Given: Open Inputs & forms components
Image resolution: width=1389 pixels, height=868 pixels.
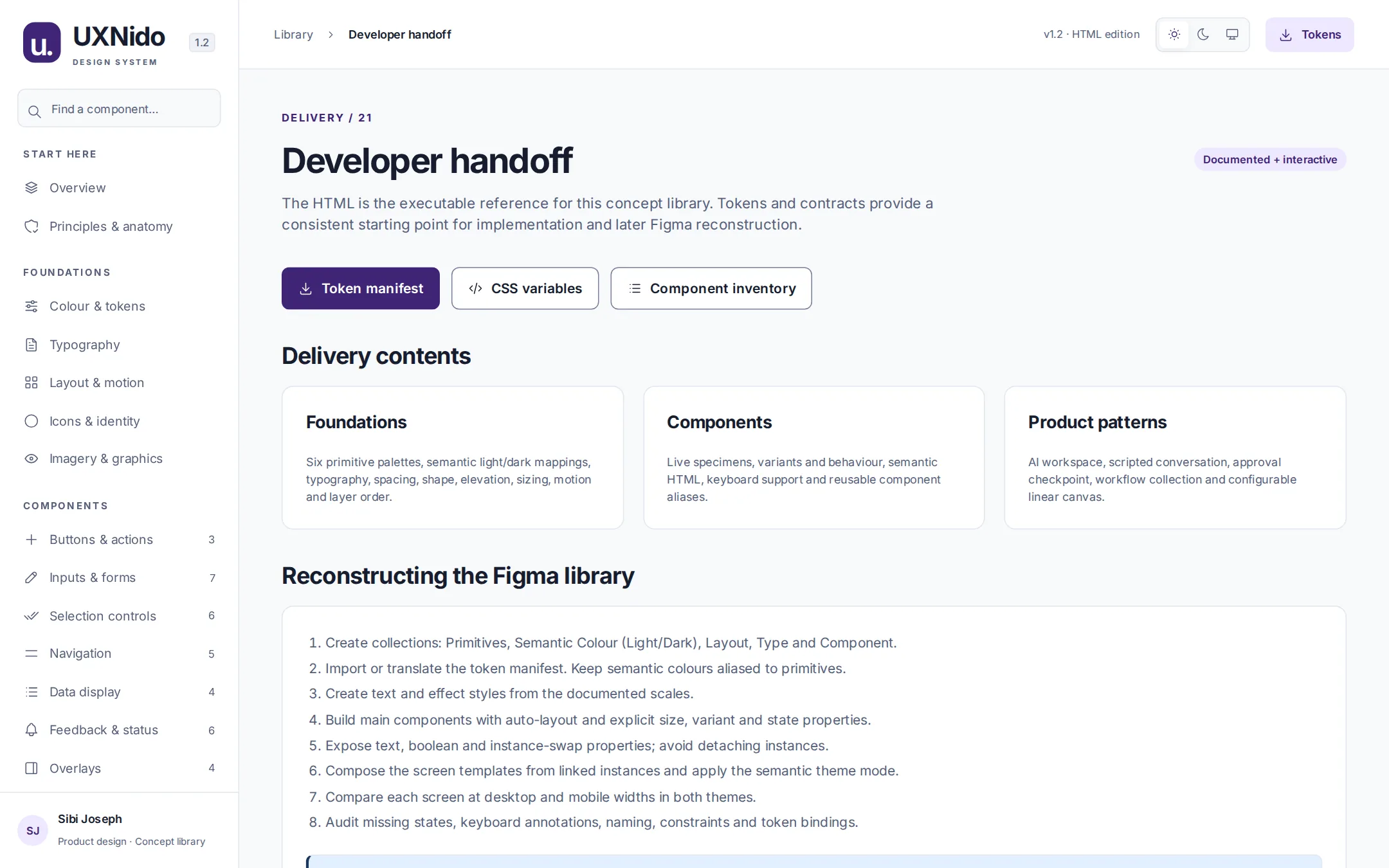Looking at the screenshot, I should (x=119, y=577).
